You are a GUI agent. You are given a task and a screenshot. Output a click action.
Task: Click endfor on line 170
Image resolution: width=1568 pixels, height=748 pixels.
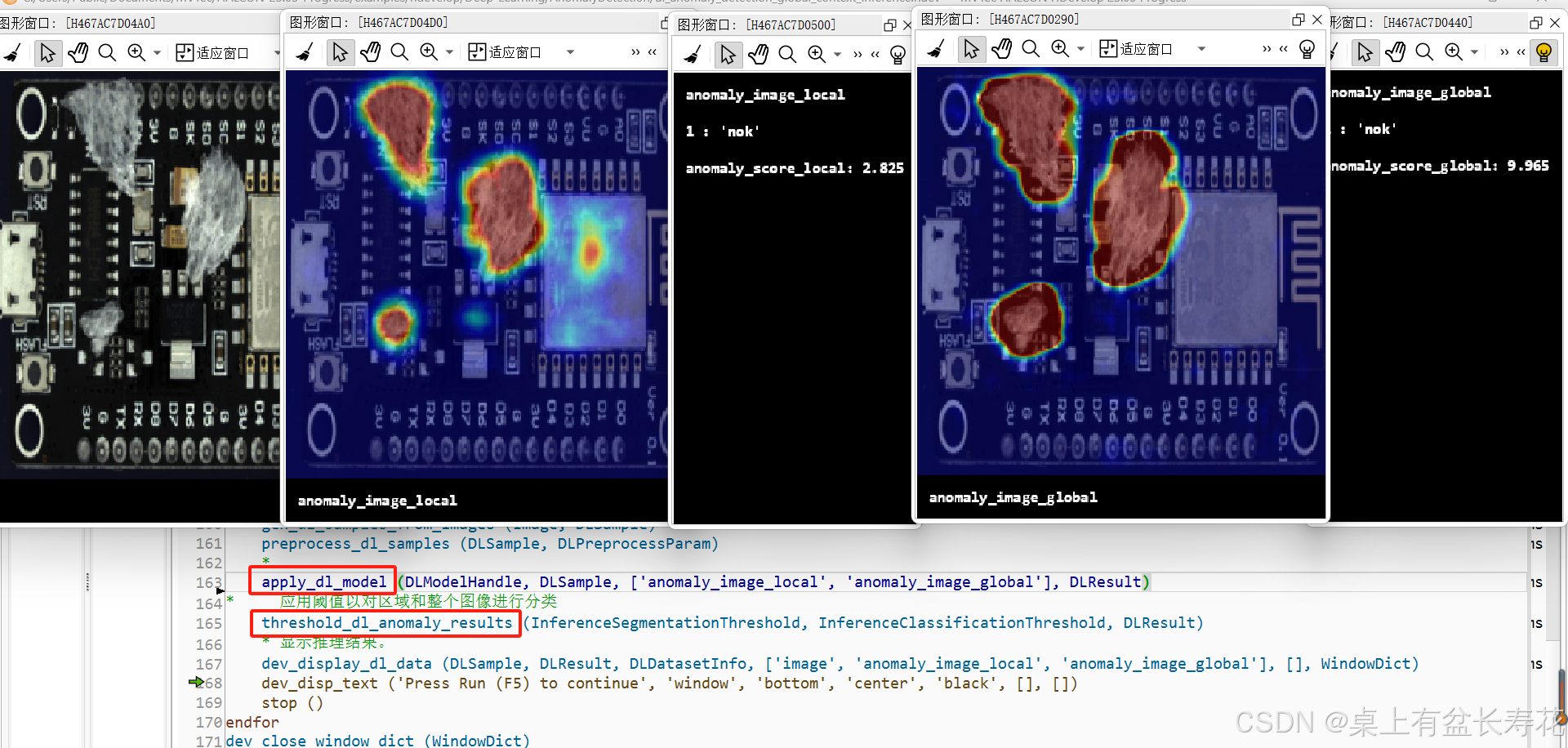click(252, 723)
